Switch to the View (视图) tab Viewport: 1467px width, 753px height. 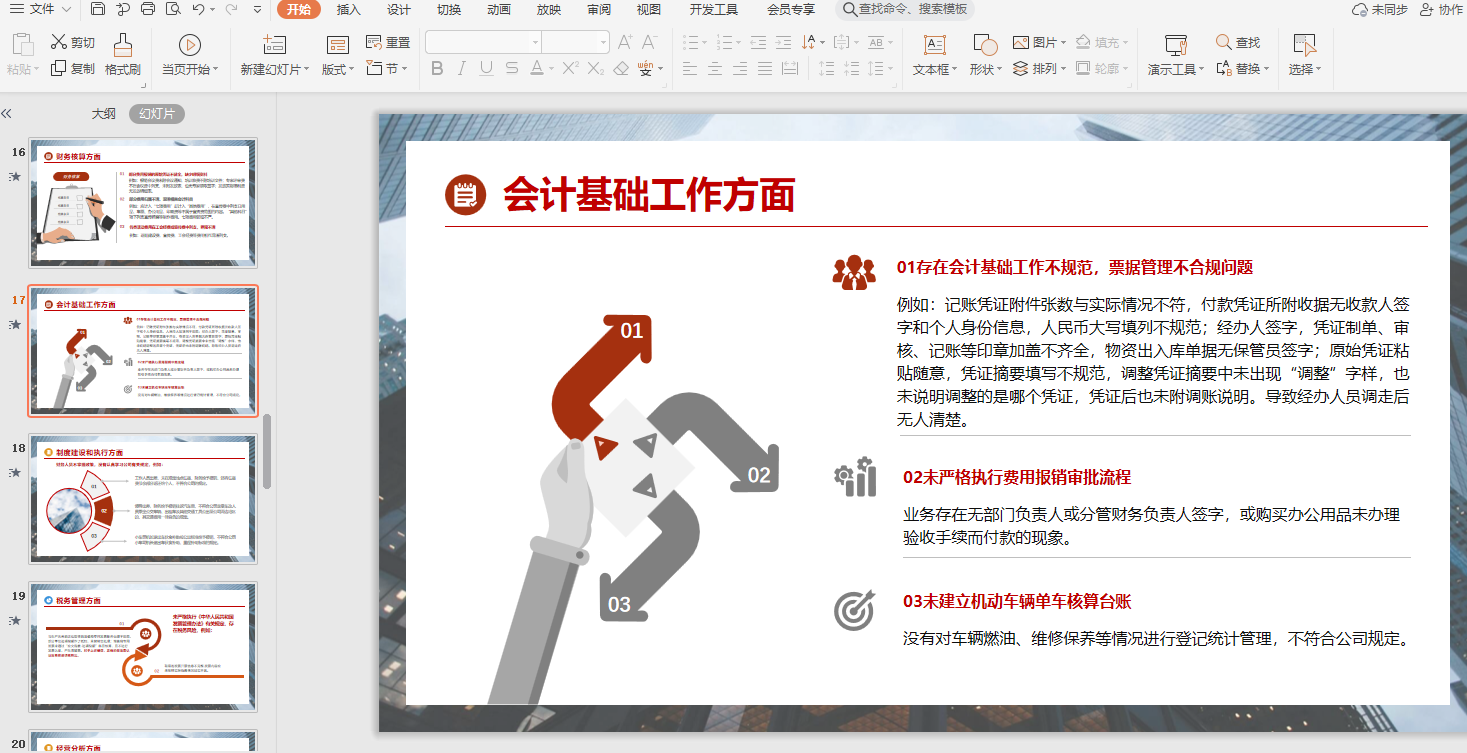649,10
